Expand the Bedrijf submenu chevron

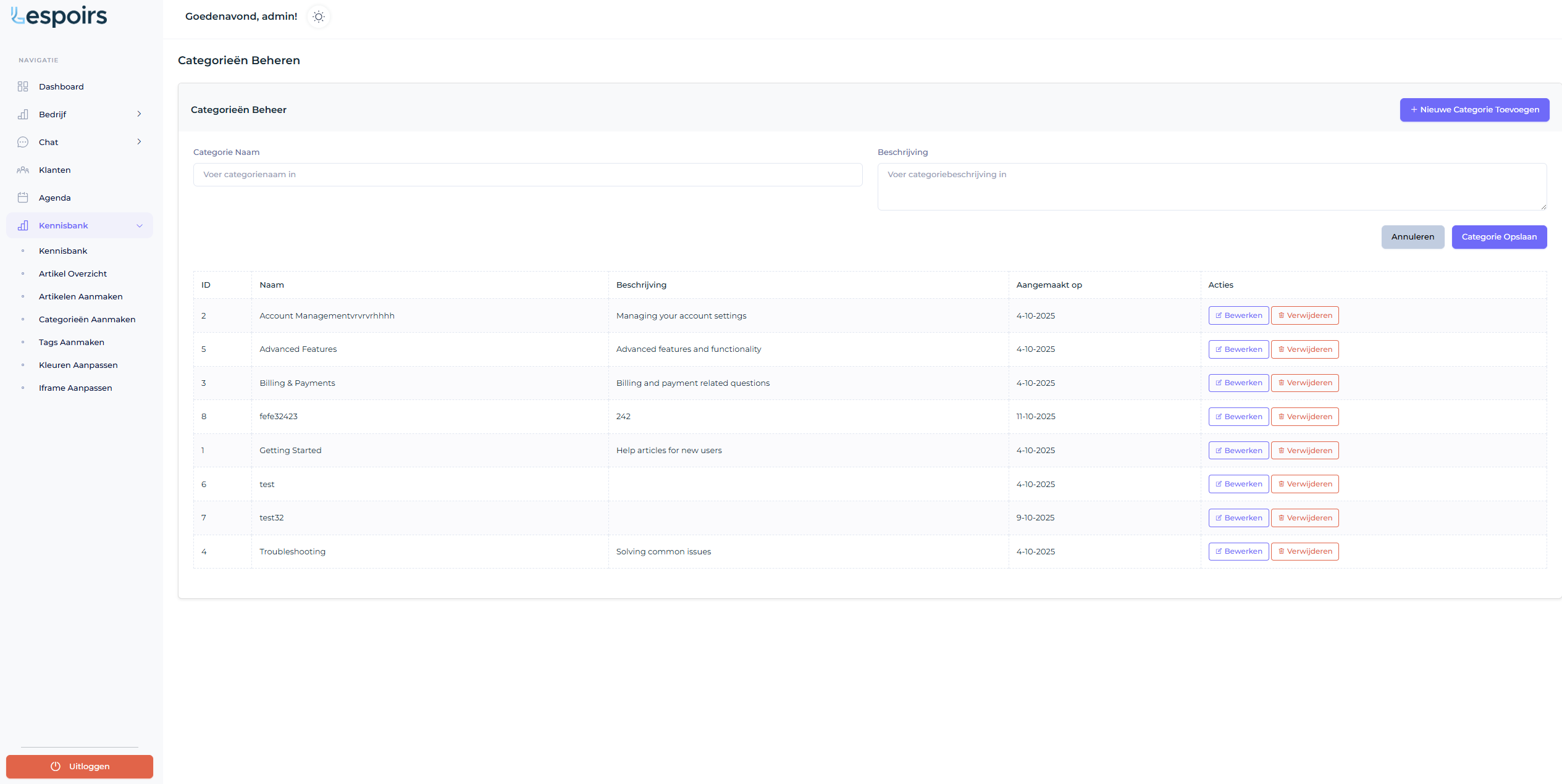click(139, 114)
